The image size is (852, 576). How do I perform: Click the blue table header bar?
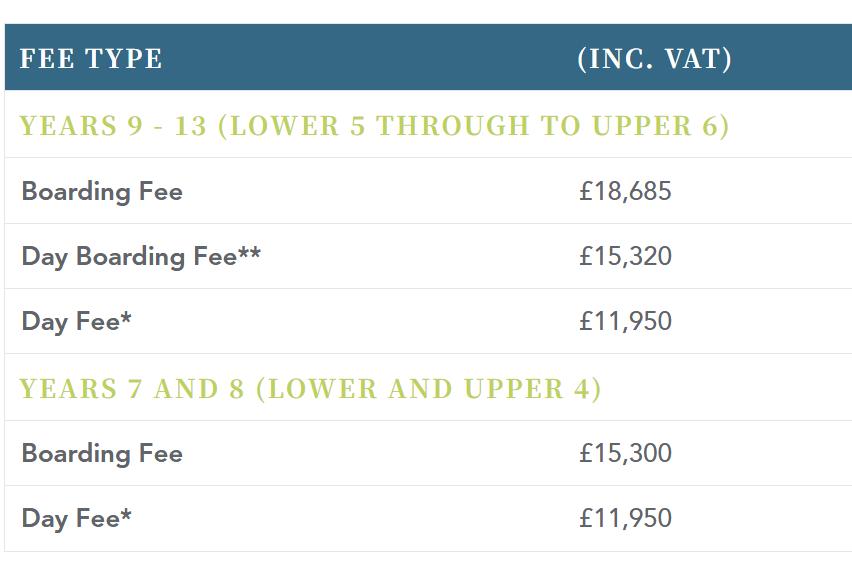pyautogui.click(x=428, y=57)
